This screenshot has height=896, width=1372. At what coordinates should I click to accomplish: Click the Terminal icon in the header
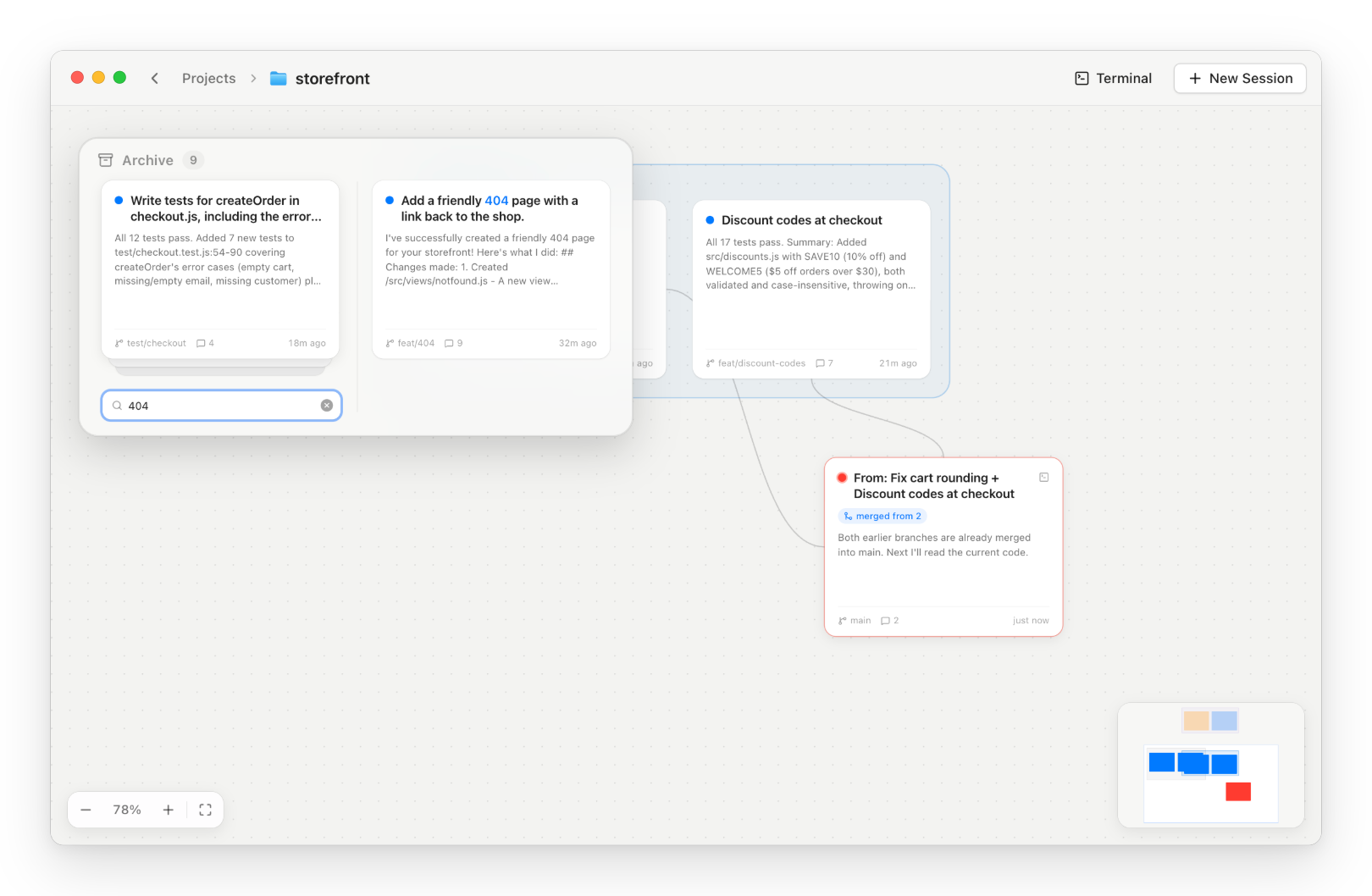1082,78
